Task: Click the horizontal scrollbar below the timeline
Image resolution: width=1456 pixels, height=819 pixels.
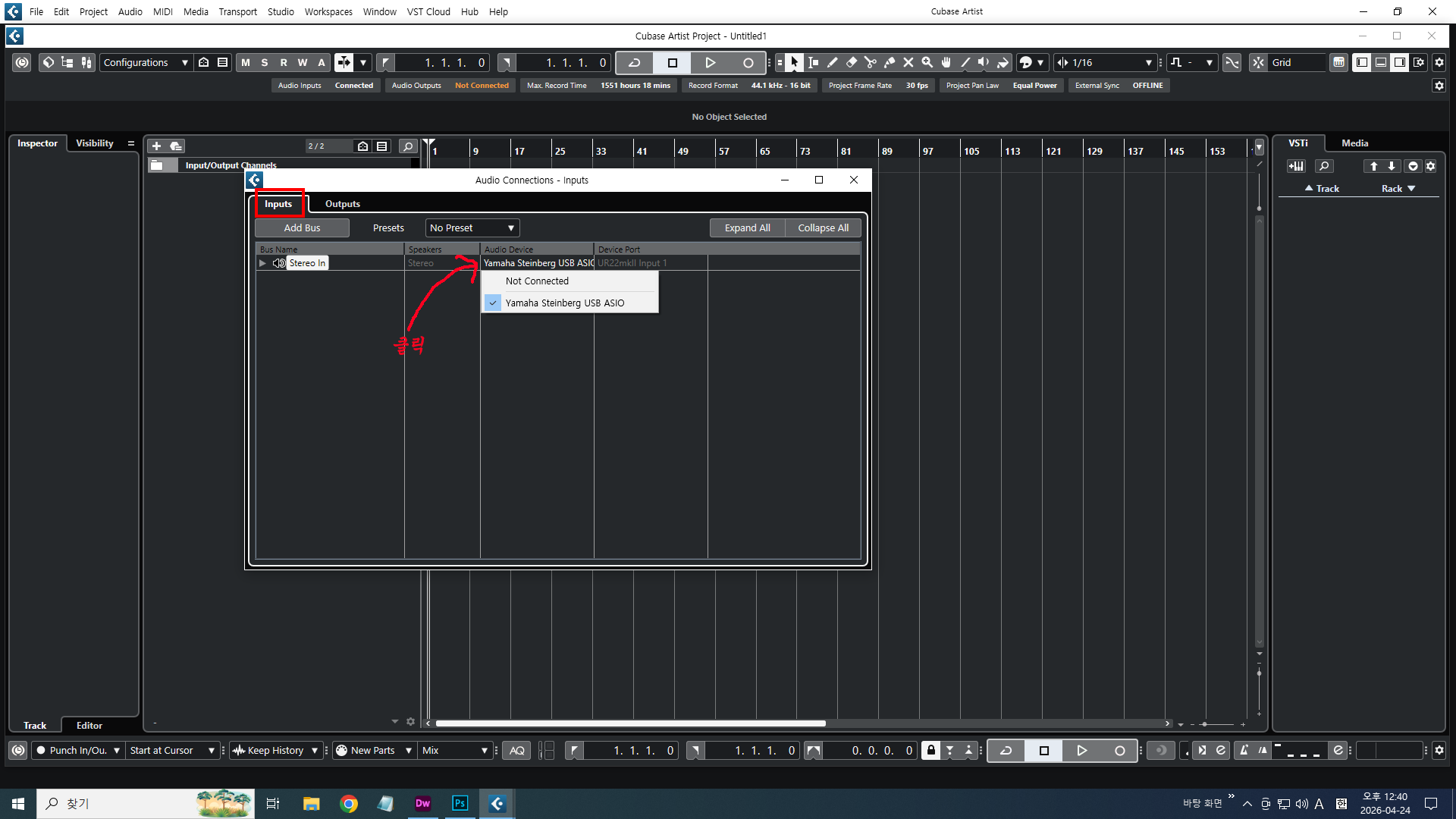Action: click(x=630, y=723)
